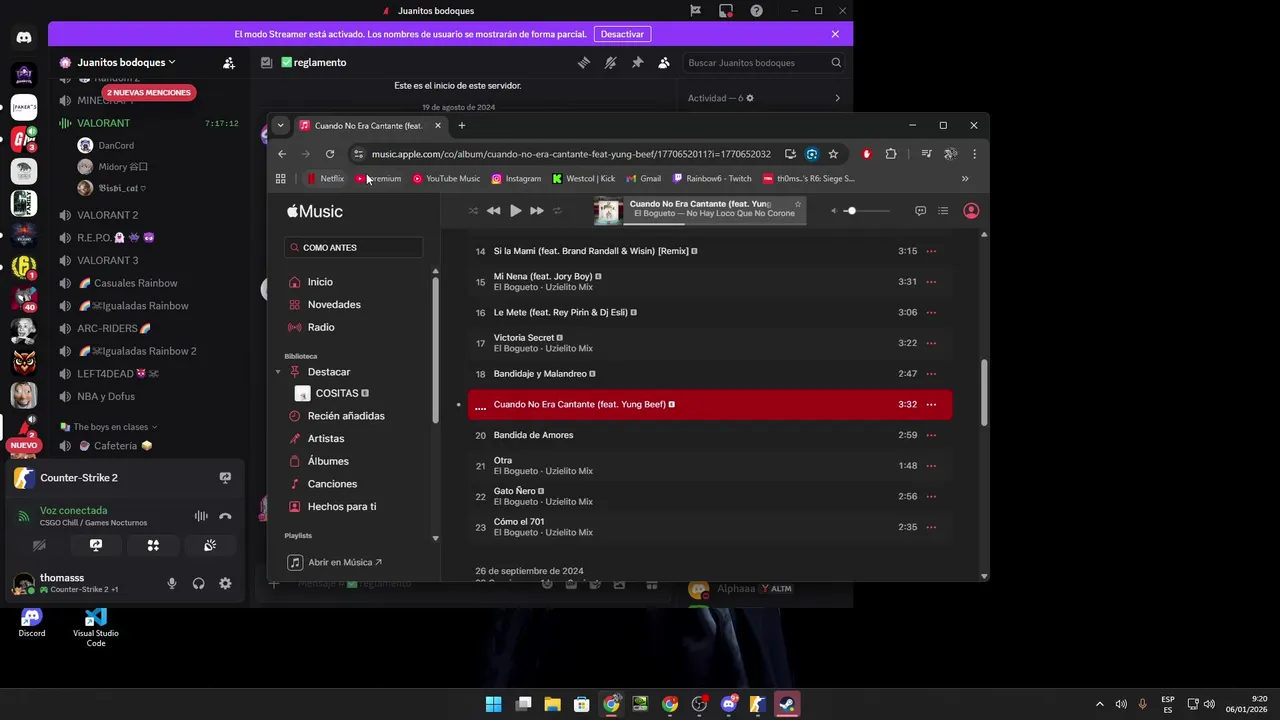Open more options for Si la Mami track

click(x=931, y=251)
